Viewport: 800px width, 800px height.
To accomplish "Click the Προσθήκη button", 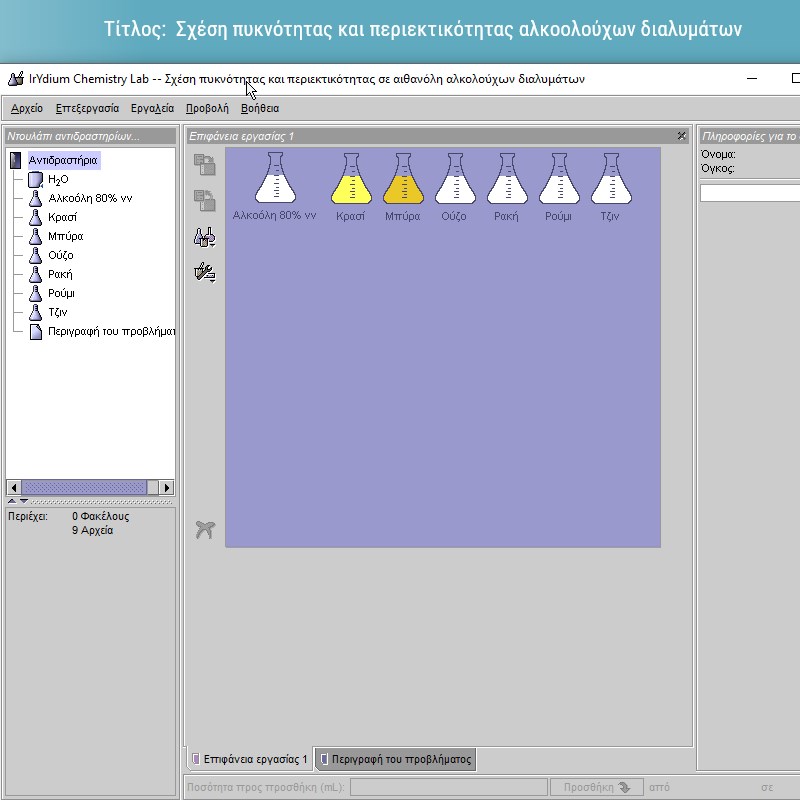I will 596,787.
